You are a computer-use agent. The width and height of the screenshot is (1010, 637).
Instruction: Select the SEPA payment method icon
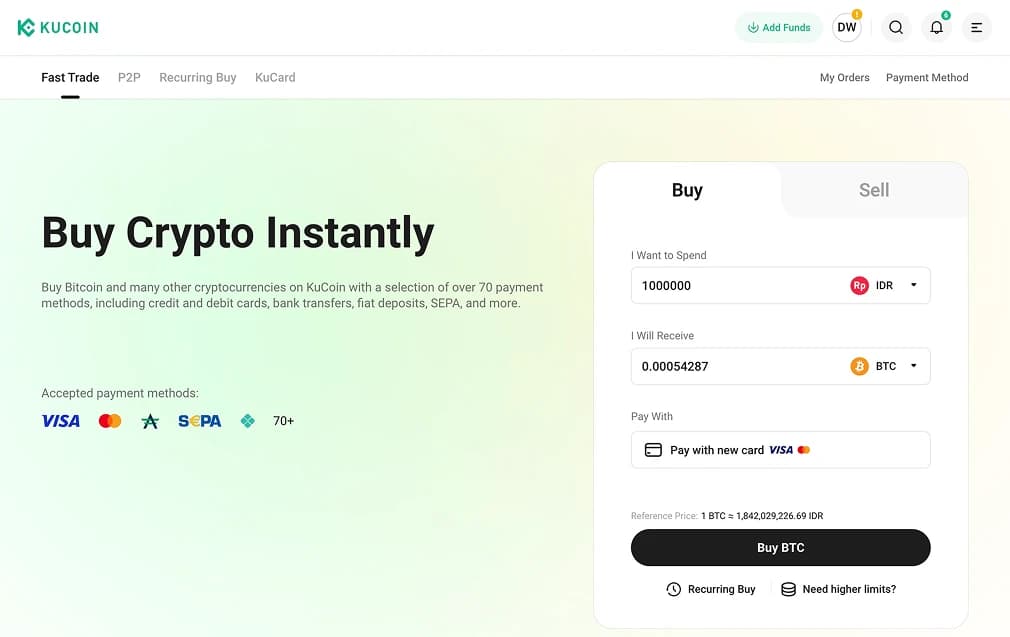click(x=199, y=420)
